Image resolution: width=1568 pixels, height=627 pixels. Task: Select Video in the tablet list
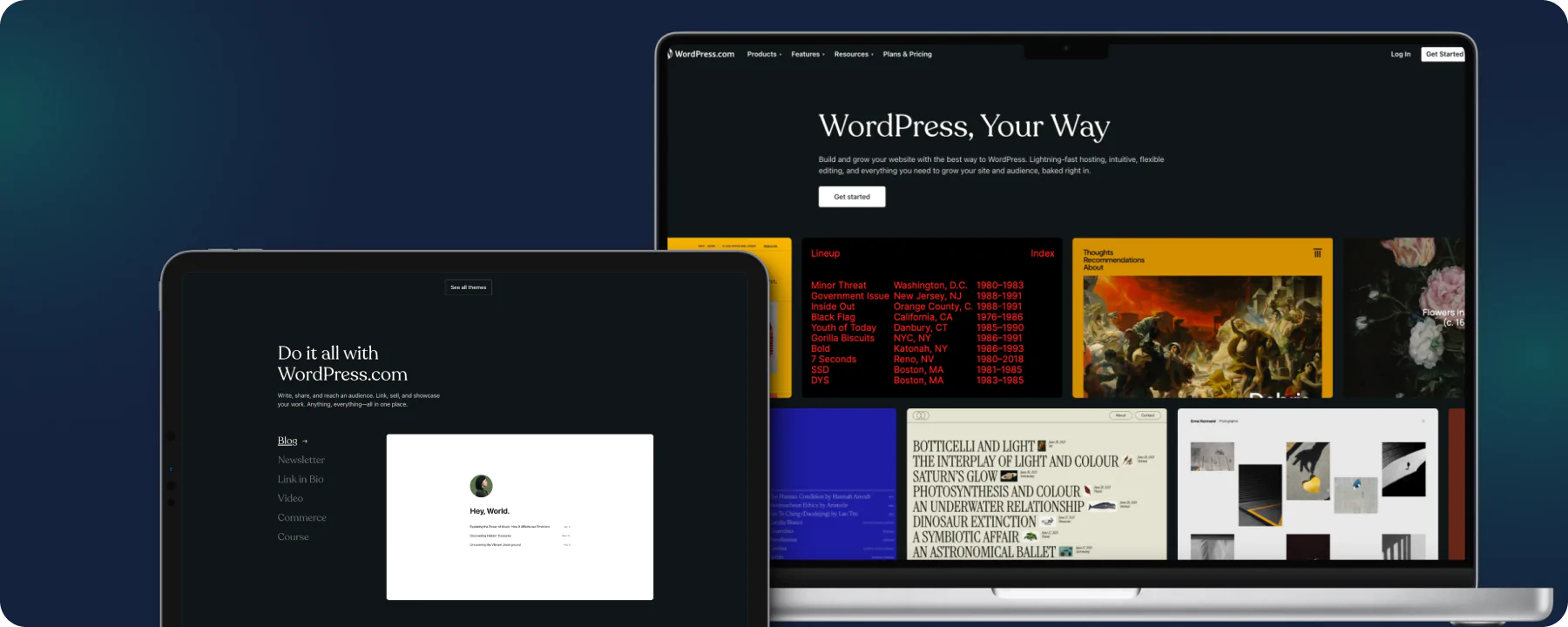click(x=290, y=498)
